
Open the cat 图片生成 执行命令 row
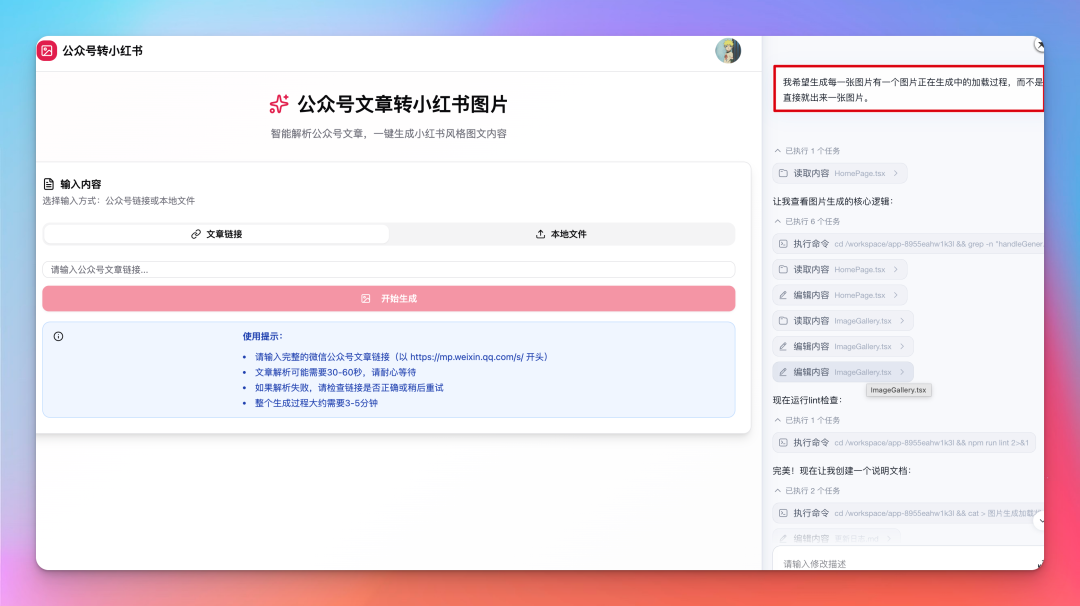pyautogui.click(x=908, y=513)
